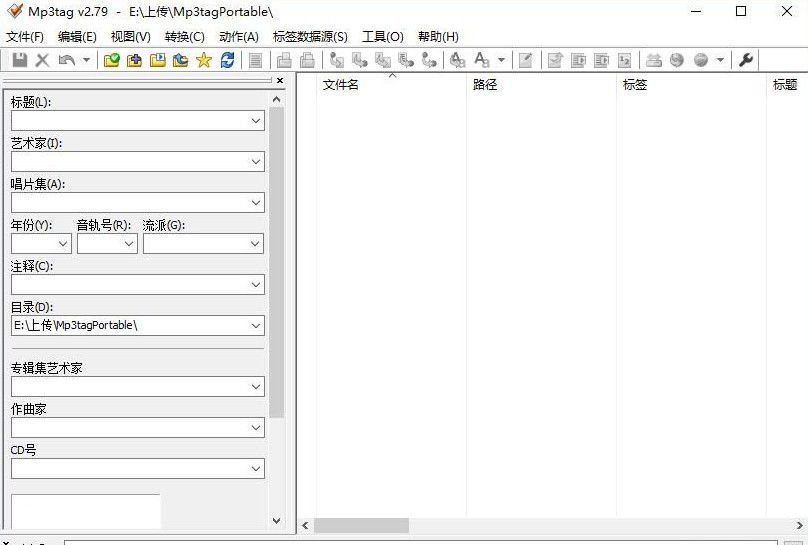Sort by the 路径 column header
Image resolution: width=808 pixels, height=545 pixels.
pyautogui.click(x=542, y=84)
